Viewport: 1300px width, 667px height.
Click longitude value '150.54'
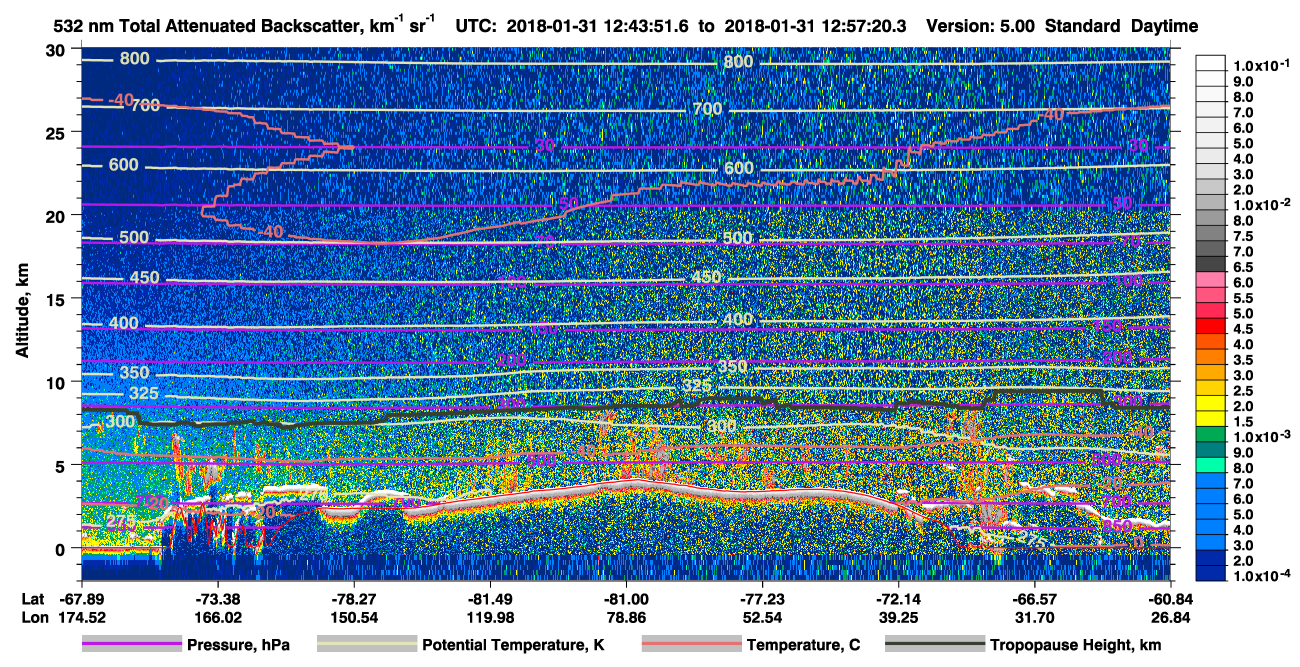tap(354, 617)
